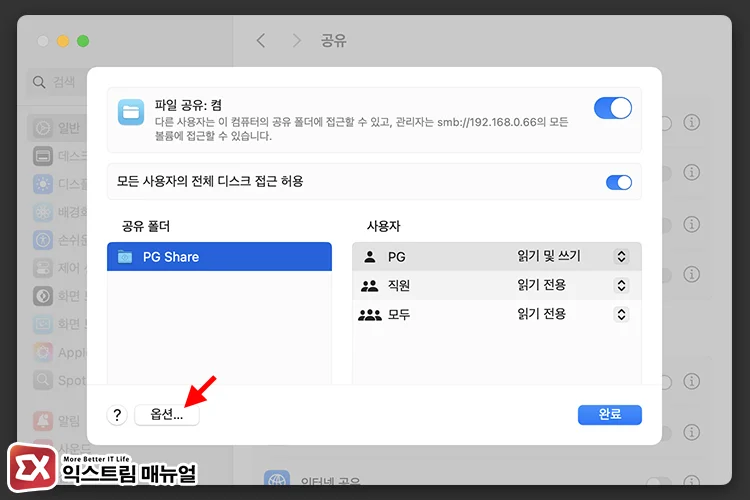Click the File Sharing folder icon

pyautogui.click(x=131, y=112)
